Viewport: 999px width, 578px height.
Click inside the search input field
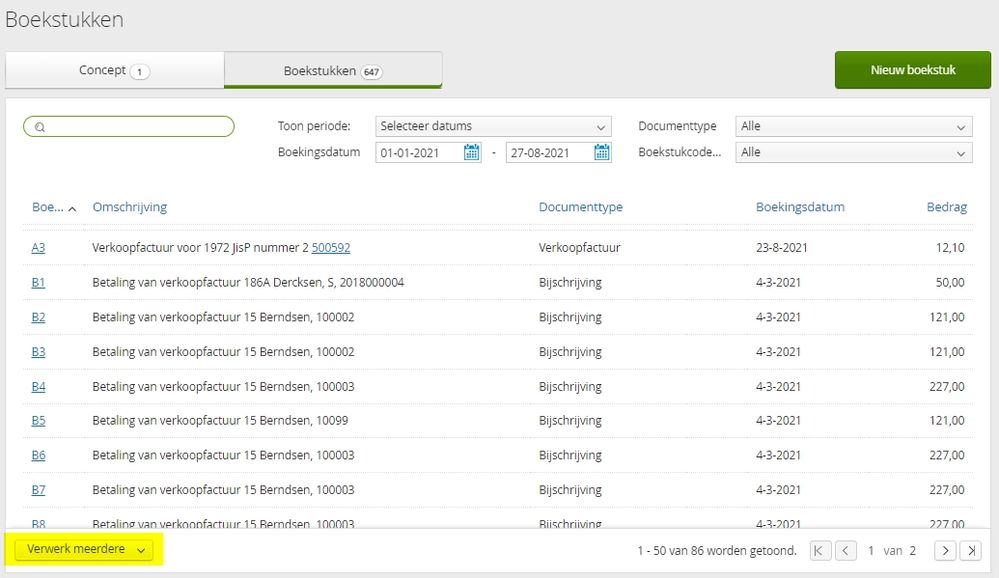(138, 127)
